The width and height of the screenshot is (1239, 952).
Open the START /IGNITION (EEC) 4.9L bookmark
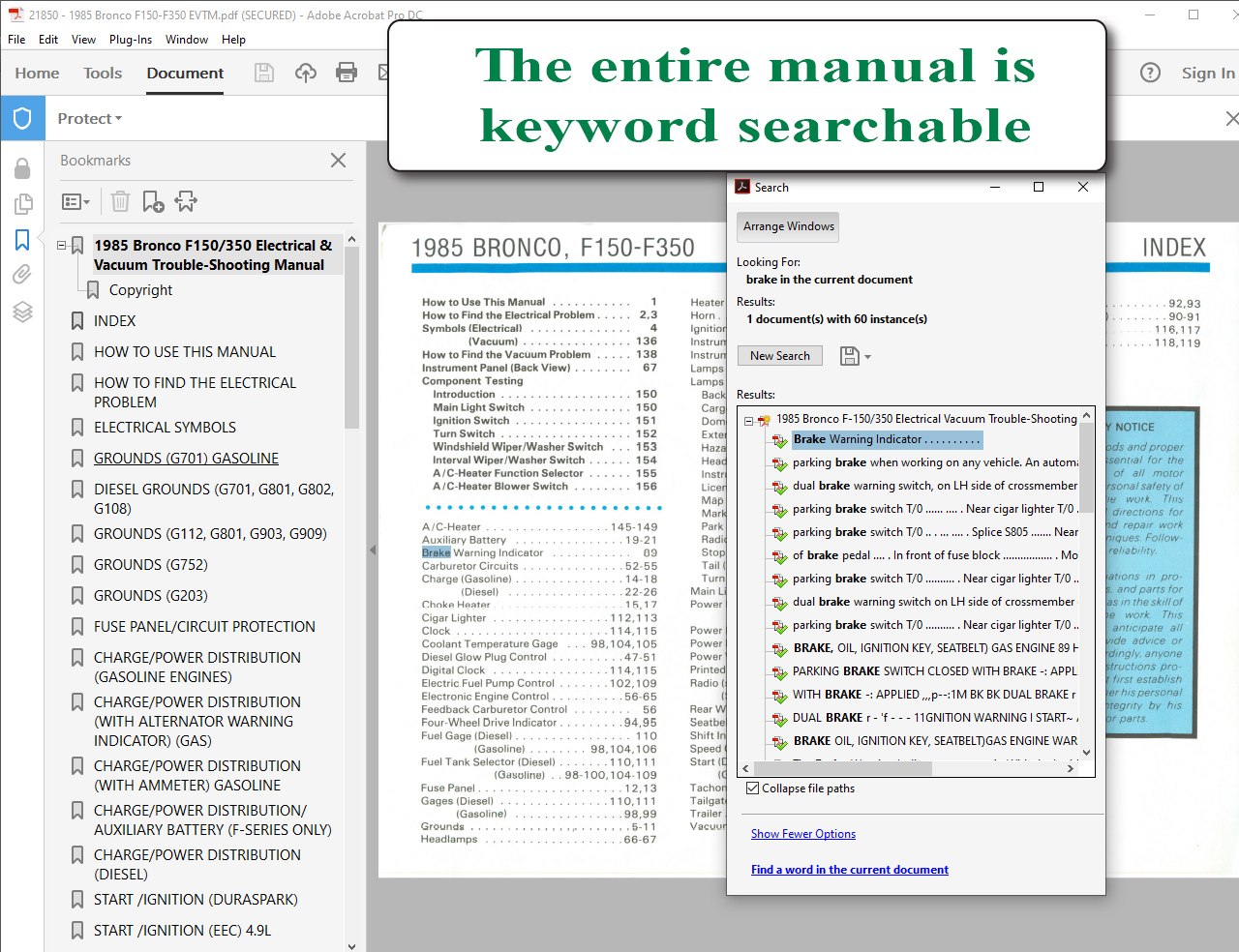click(x=182, y=931)
